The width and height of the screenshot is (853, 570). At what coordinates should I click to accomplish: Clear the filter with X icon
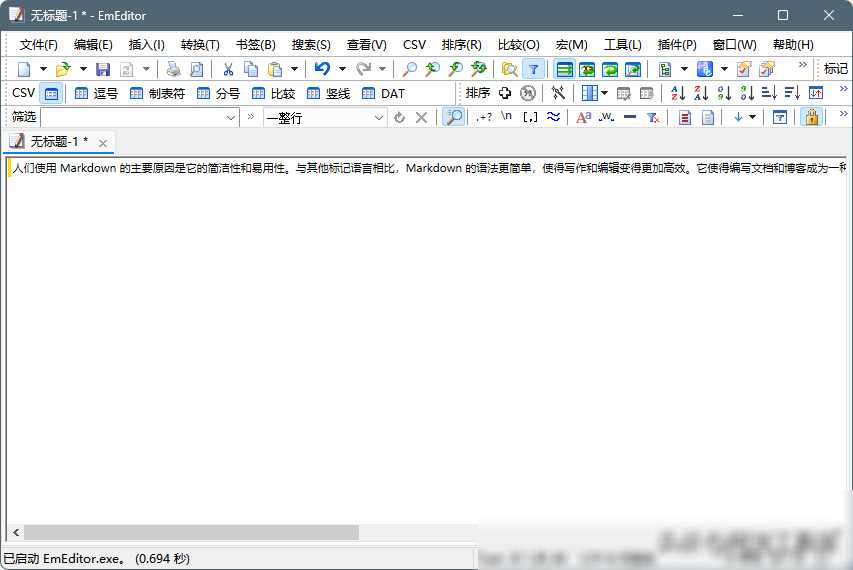tap(421, 117)
